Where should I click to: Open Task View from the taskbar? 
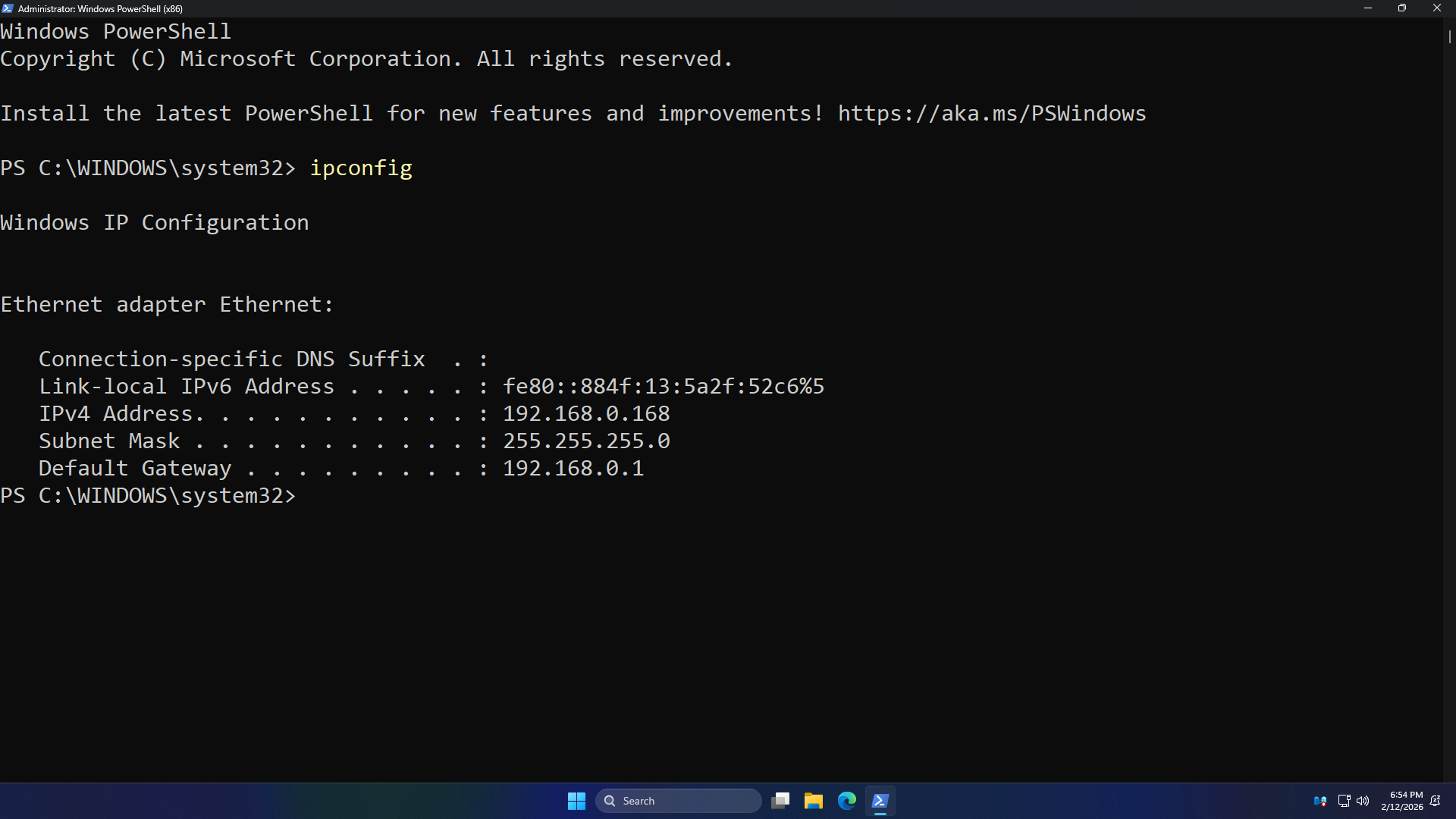(780, 801)
